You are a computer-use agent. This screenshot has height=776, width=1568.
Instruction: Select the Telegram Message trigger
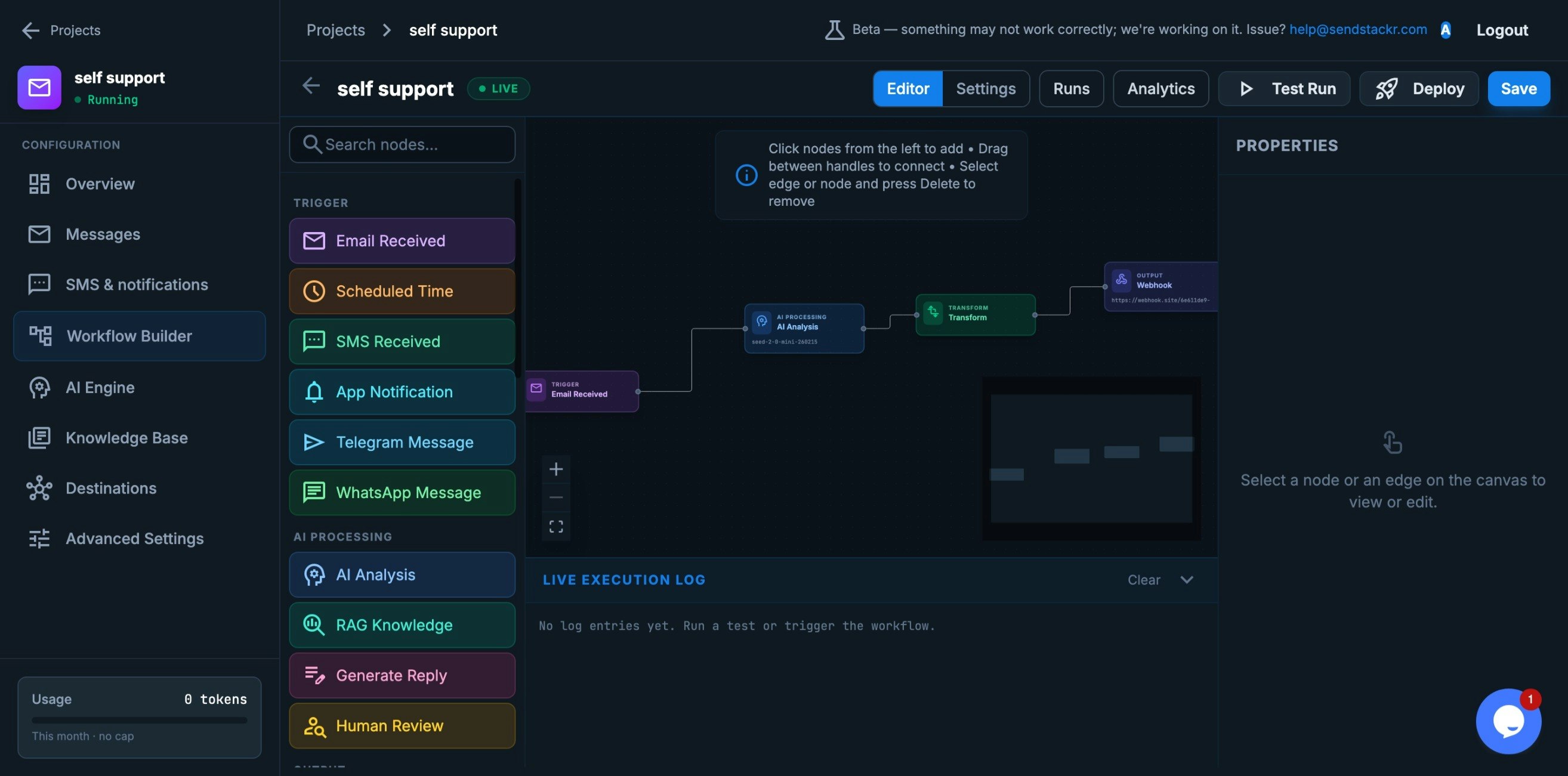[x=402, y=442]
